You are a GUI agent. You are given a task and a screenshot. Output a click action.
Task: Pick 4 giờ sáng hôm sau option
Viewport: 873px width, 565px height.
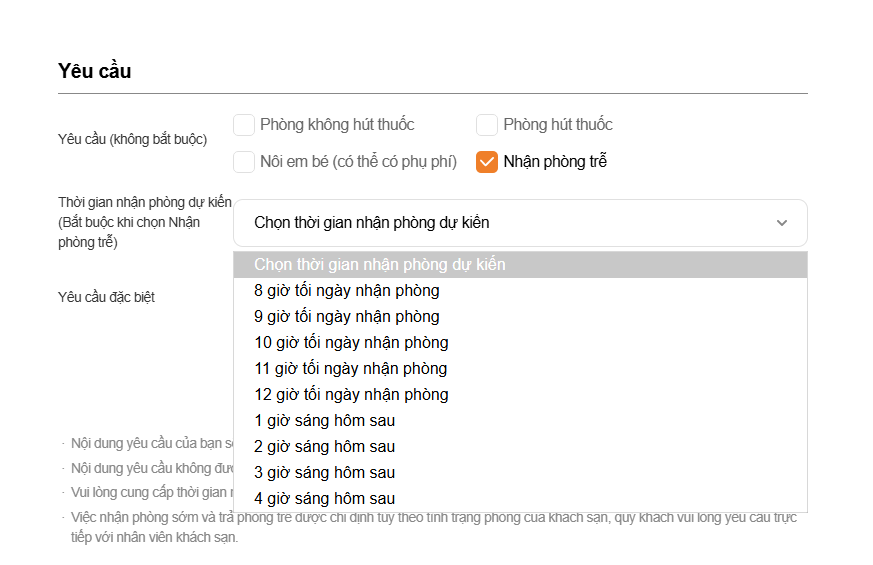325,499
